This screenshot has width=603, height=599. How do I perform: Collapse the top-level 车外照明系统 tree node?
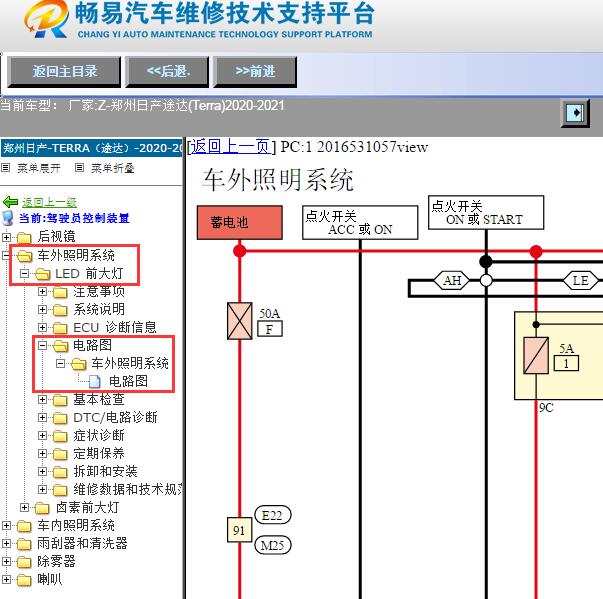click(x=7, y=255)
